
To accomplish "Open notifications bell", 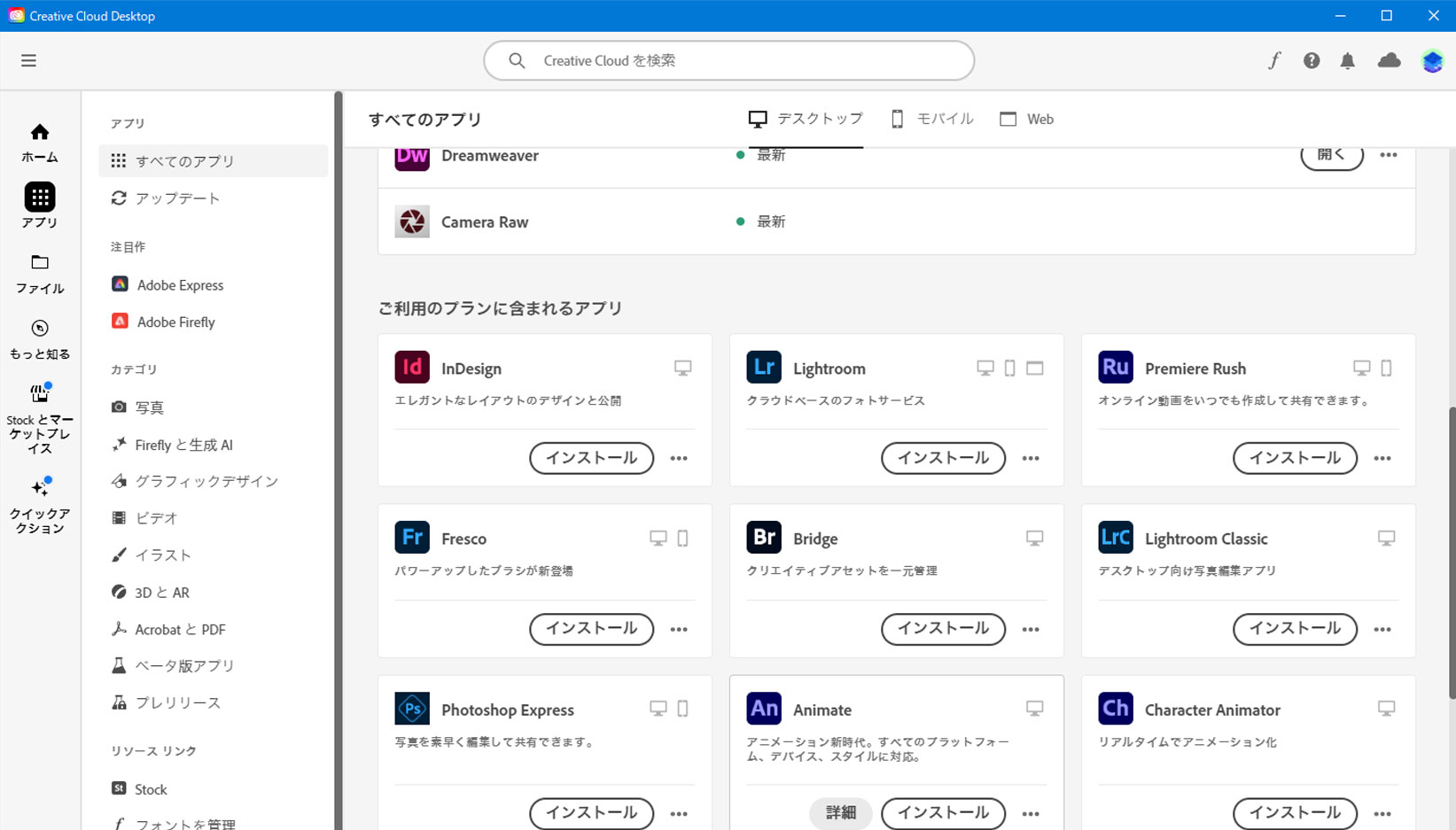I will click(x=1347, y=60).
